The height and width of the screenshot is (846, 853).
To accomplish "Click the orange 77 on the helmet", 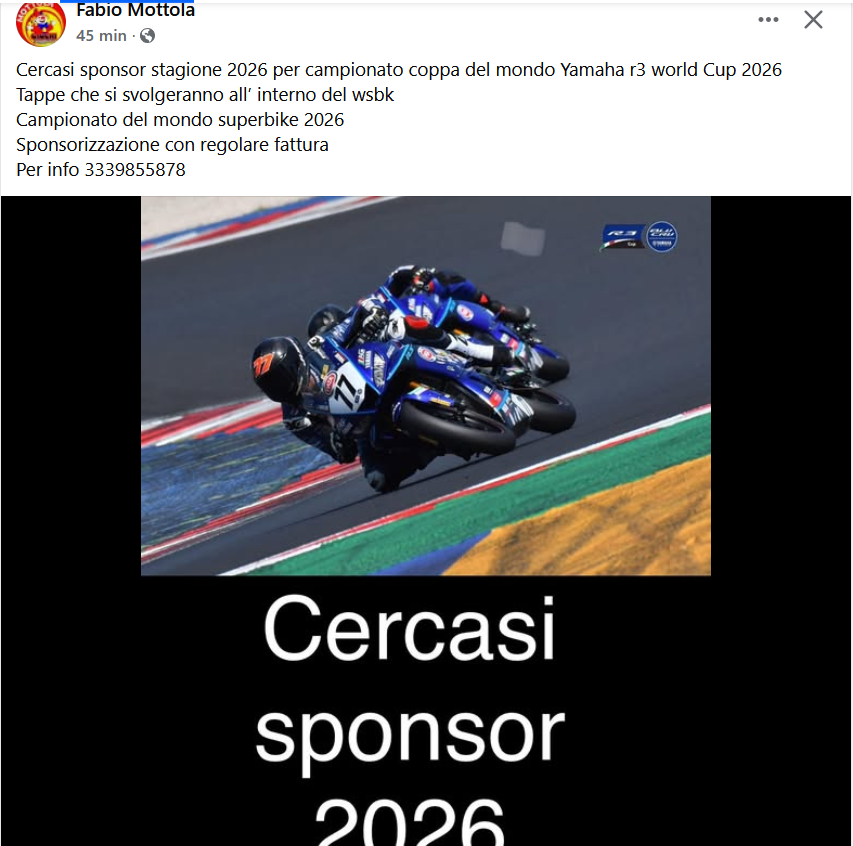I will click(263, 366).
